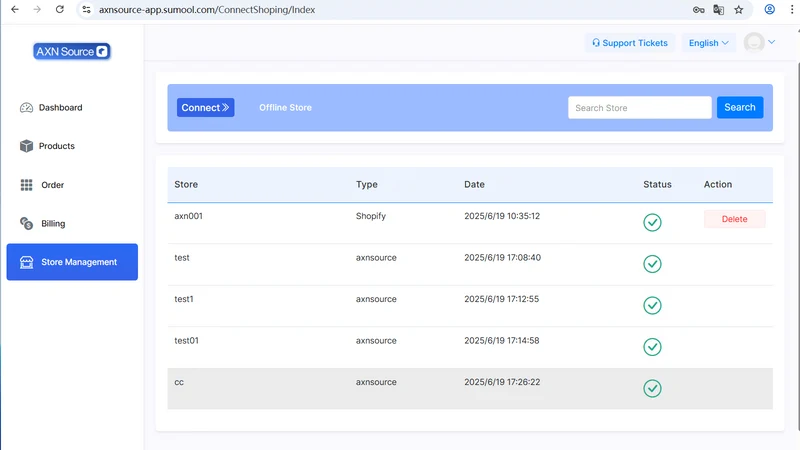Reload the page with the refresh icon
The height and width of the screenshot is (450, 800).
point(60,10)
